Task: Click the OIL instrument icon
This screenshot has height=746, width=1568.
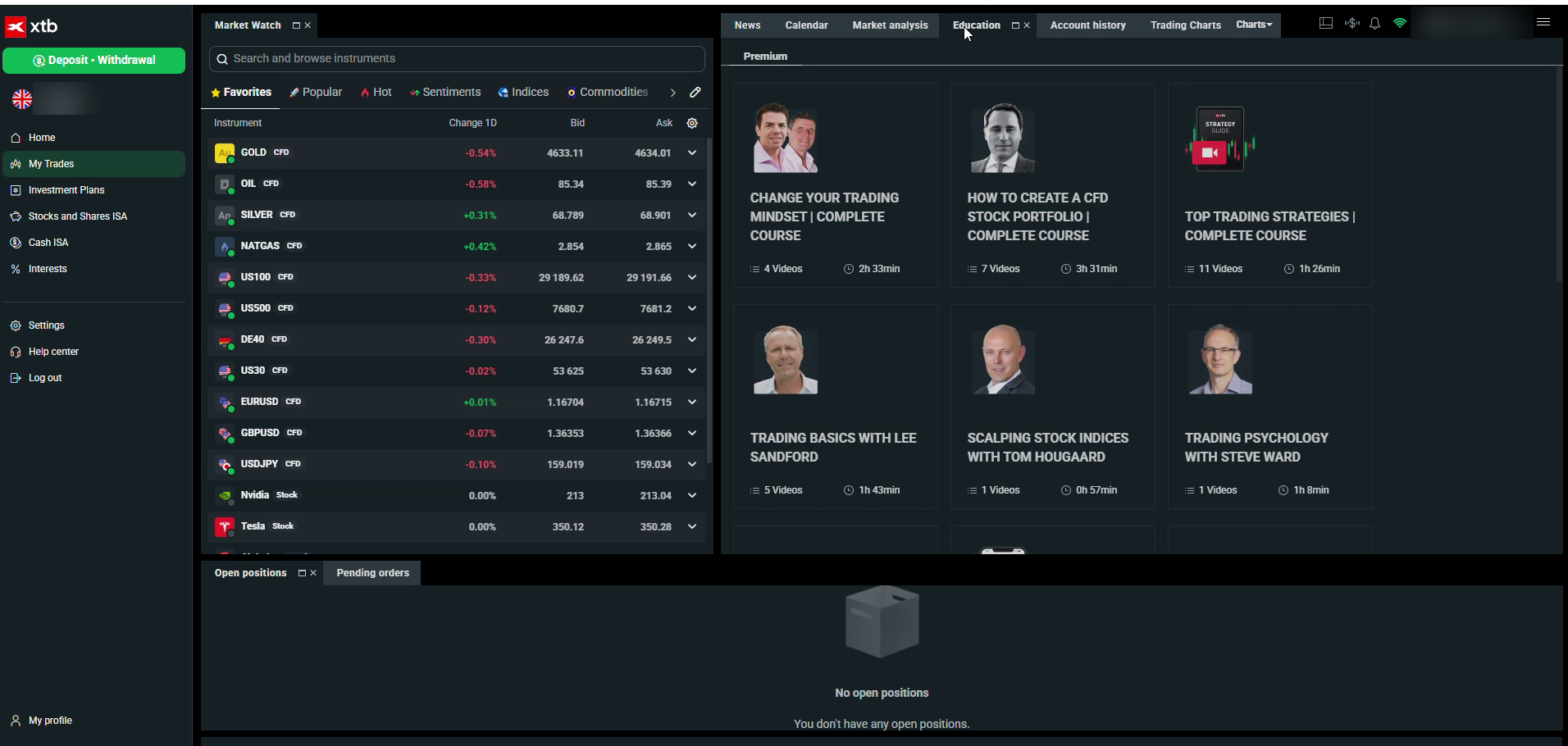Action: 224,184
